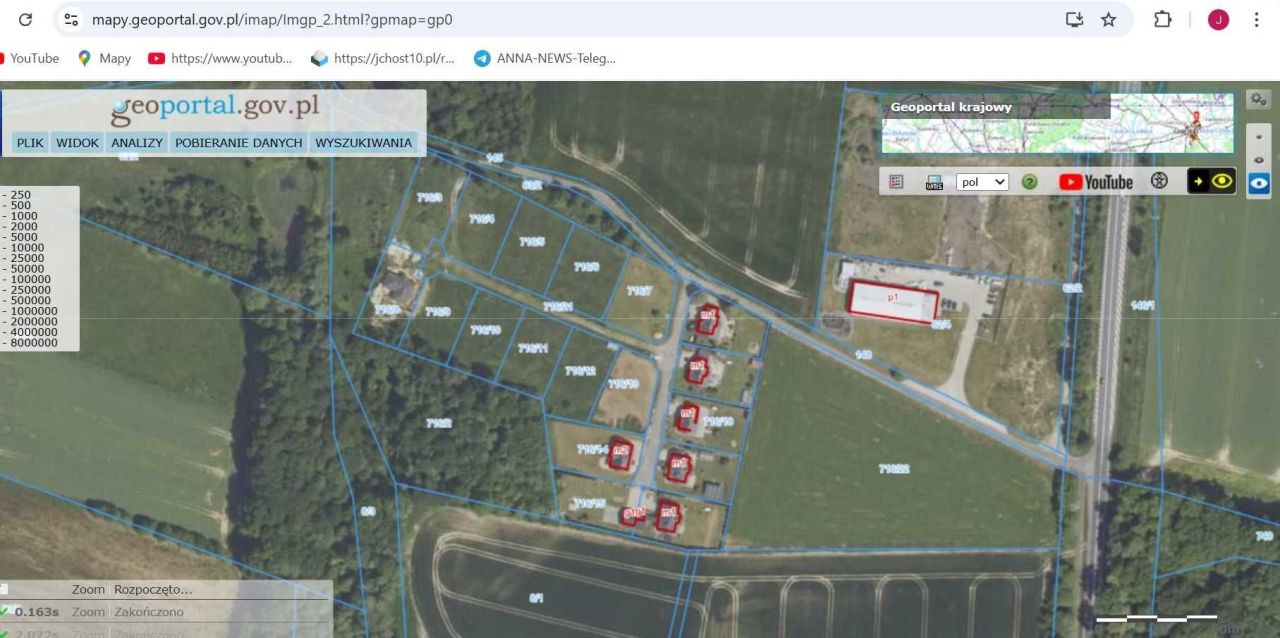Open the POBIERANIE DANYCH menu
The width and height of the screenshot is (1280, 638).
(238, 143)
